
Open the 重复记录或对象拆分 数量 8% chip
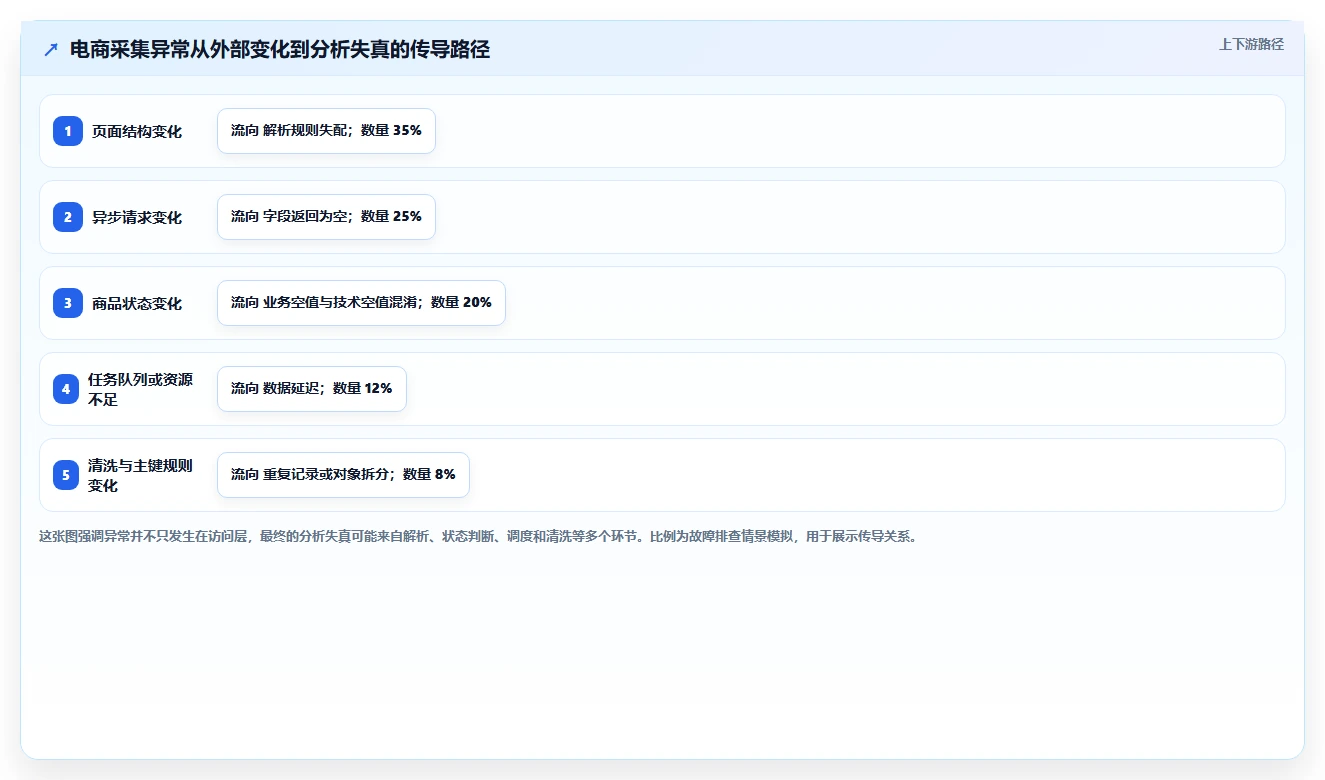(343, 475)
